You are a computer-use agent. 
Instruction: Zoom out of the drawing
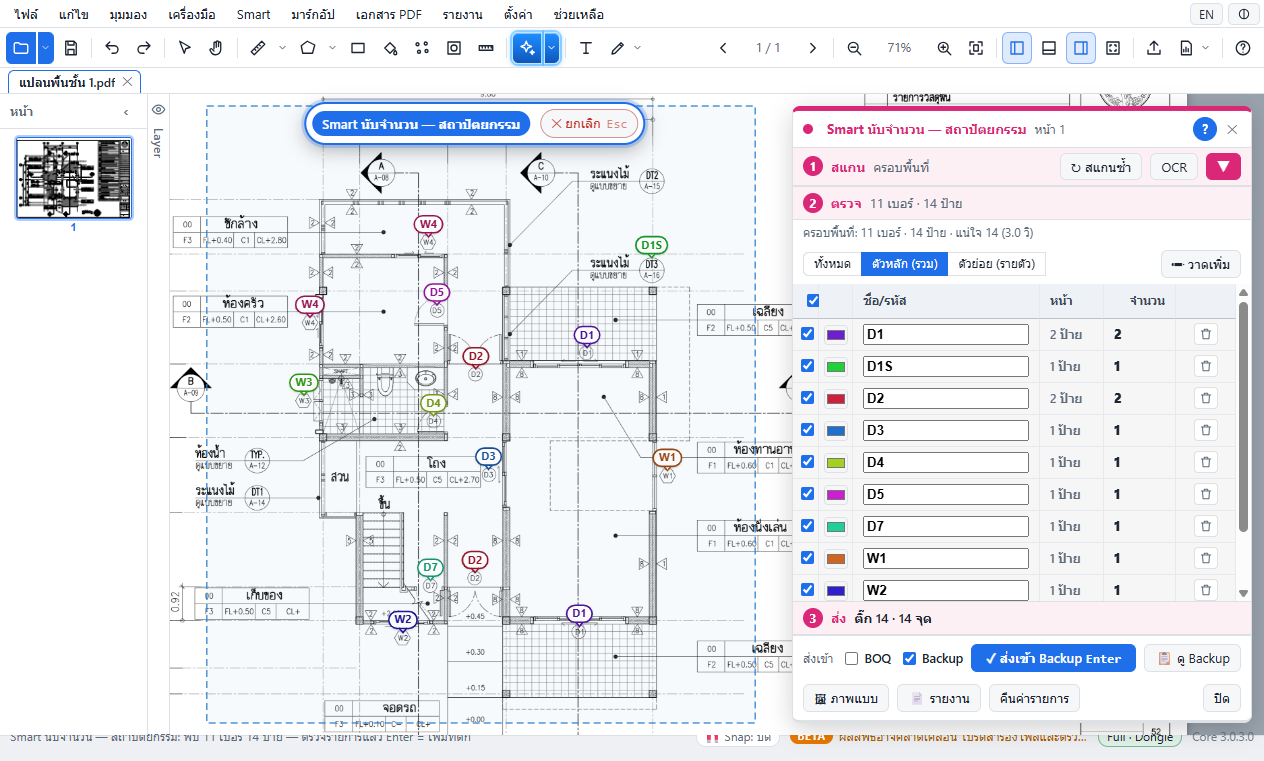point(854,48)
